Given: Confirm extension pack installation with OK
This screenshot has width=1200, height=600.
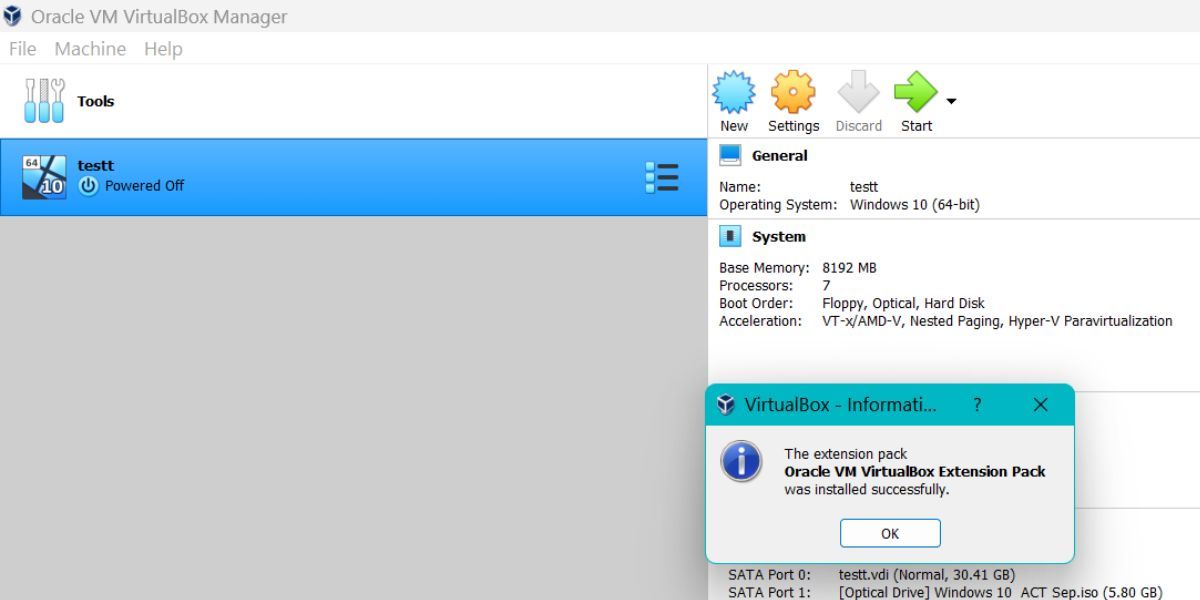Looking at the screenshot, I should (890, 533).
